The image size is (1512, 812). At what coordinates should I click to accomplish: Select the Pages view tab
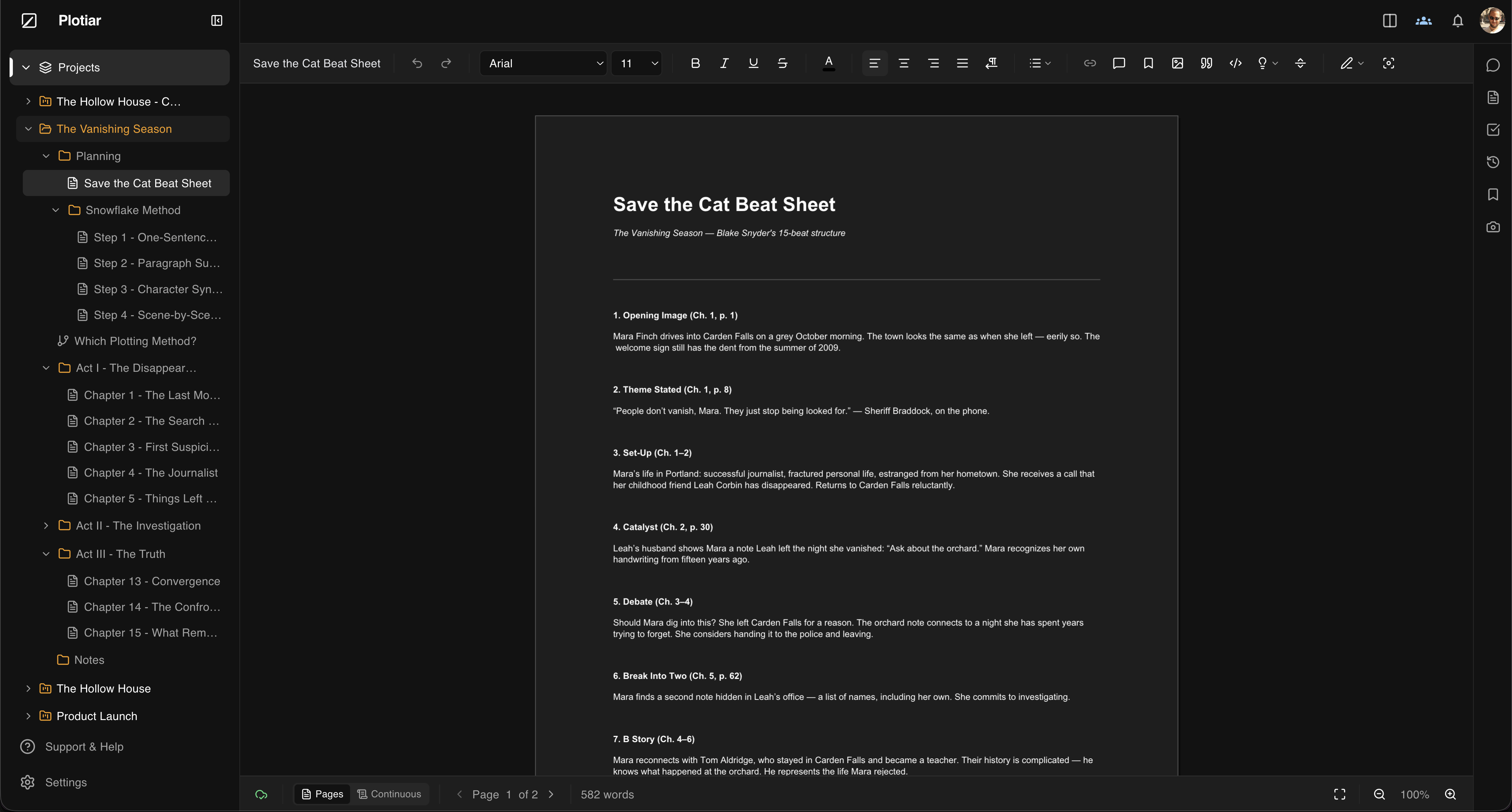pyautogui.click(x=322, y=794)
